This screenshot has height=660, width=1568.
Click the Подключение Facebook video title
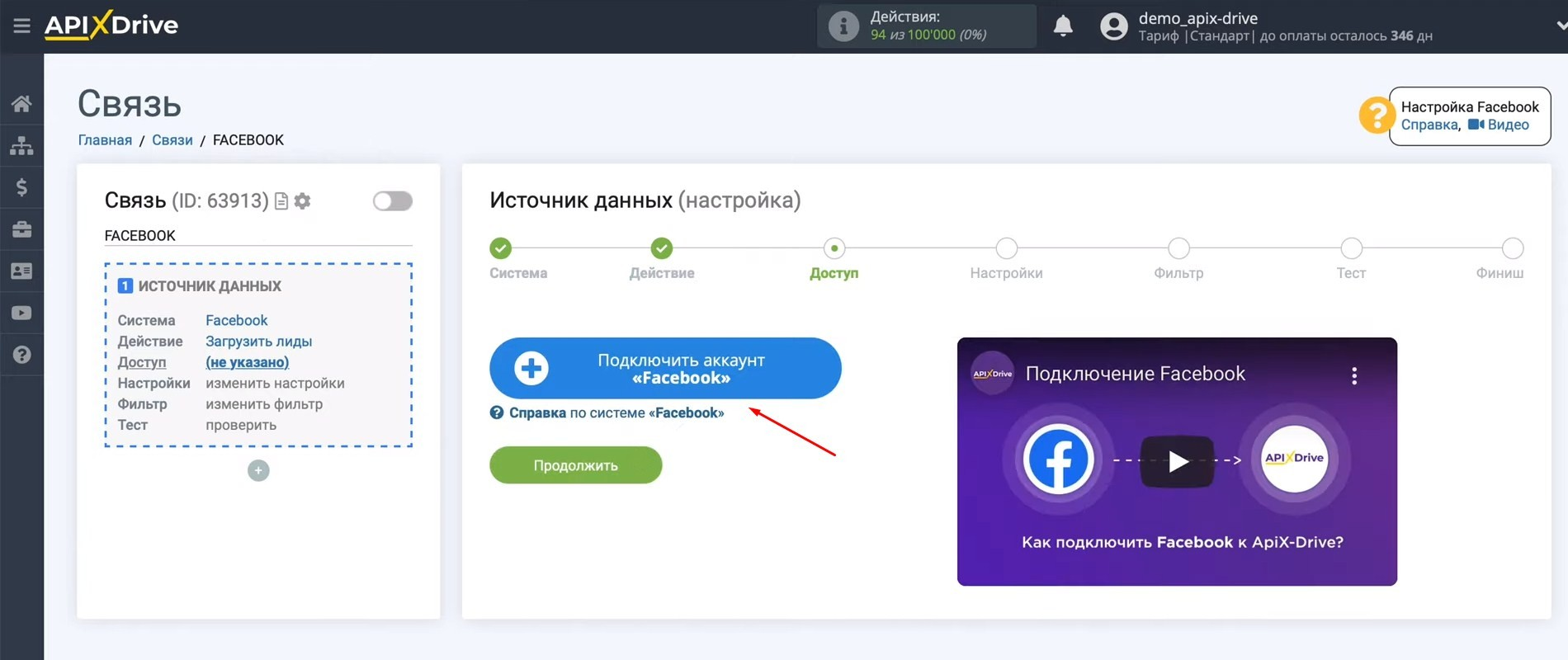(x=1135, y=374)
